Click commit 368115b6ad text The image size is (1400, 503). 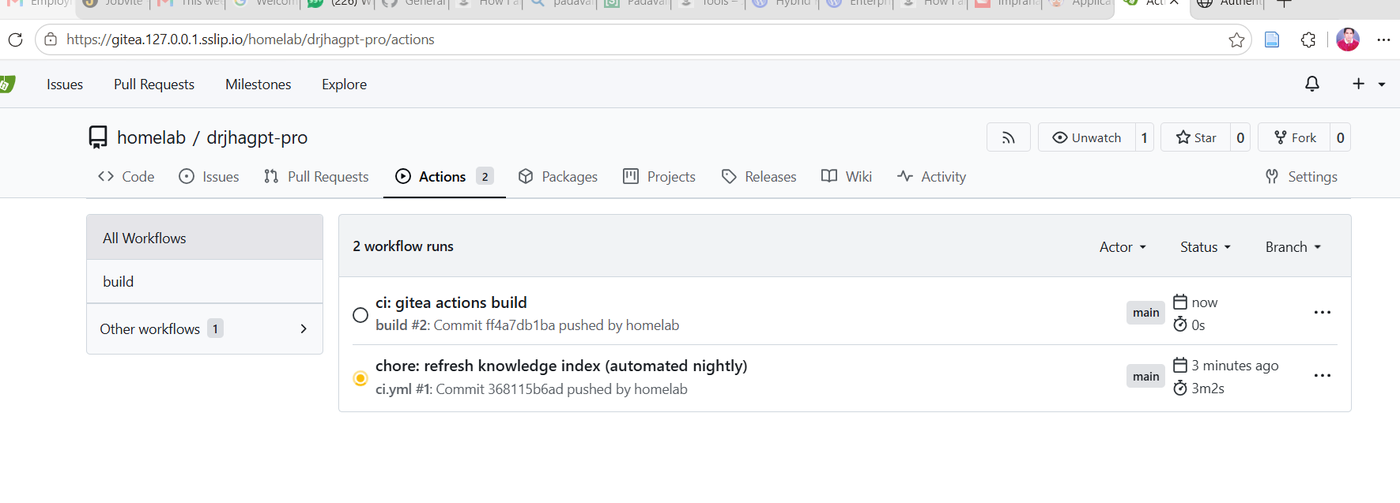[528, 389]
